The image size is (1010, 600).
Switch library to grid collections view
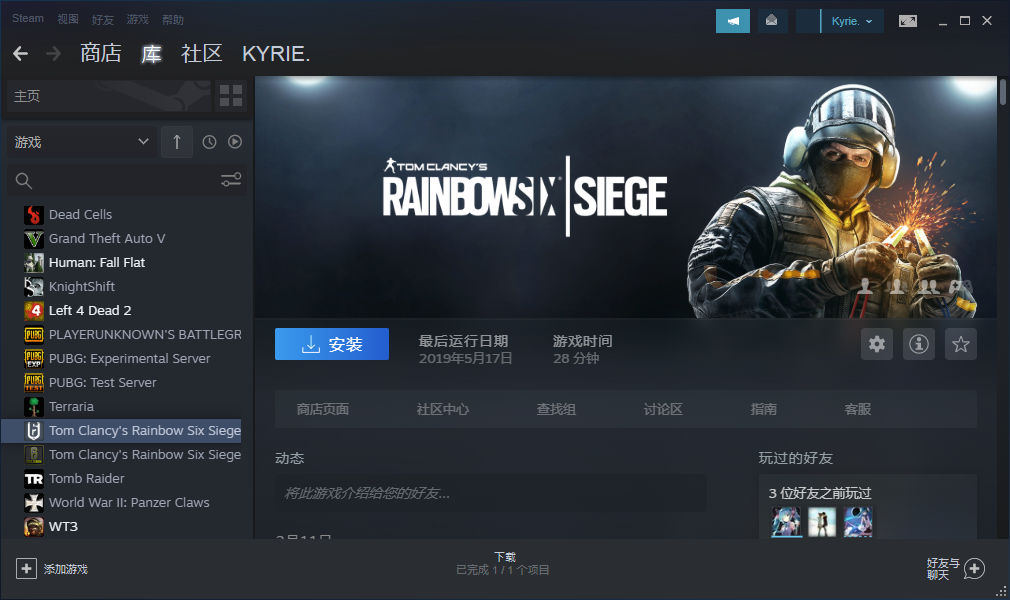231,96
